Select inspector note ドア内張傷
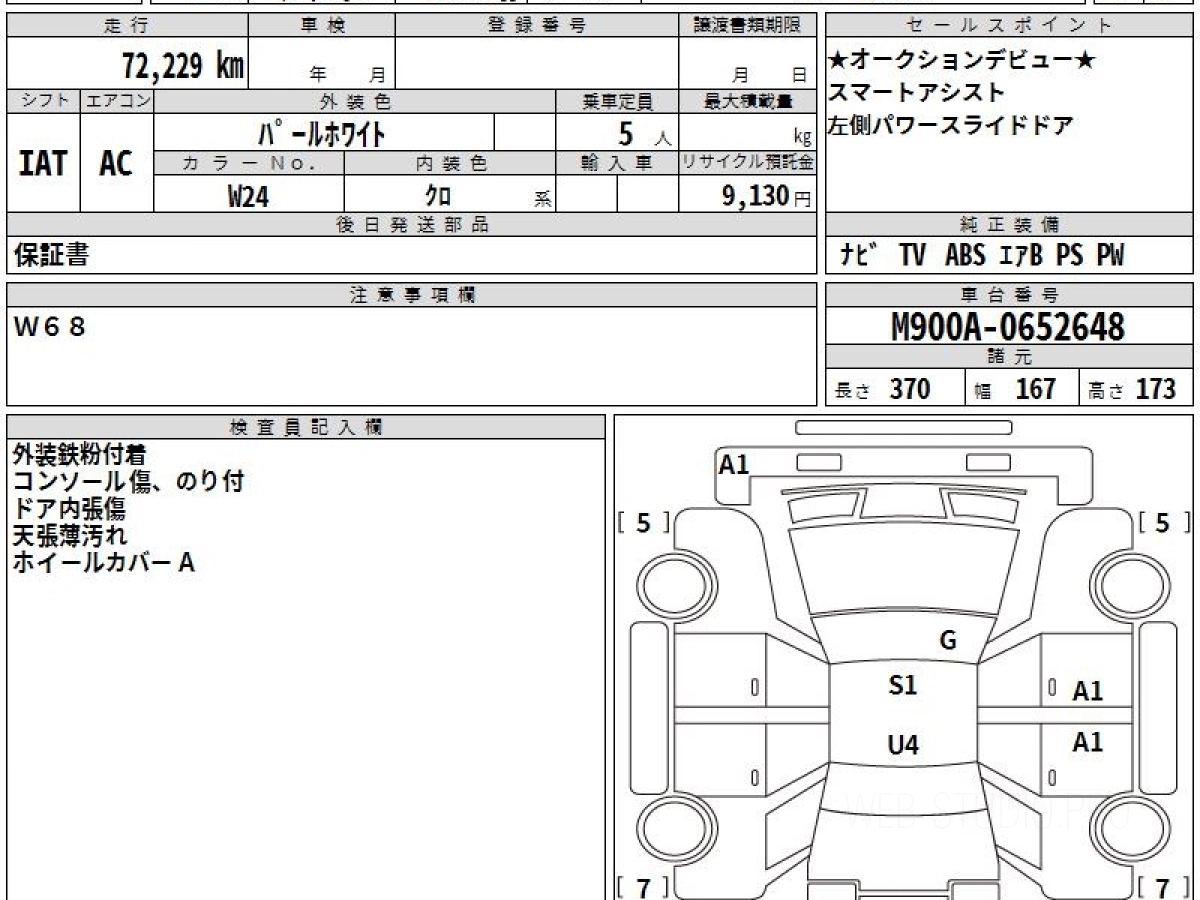Image resolution: width=1200 pixels, height=900 pixels. click(68, 509)
